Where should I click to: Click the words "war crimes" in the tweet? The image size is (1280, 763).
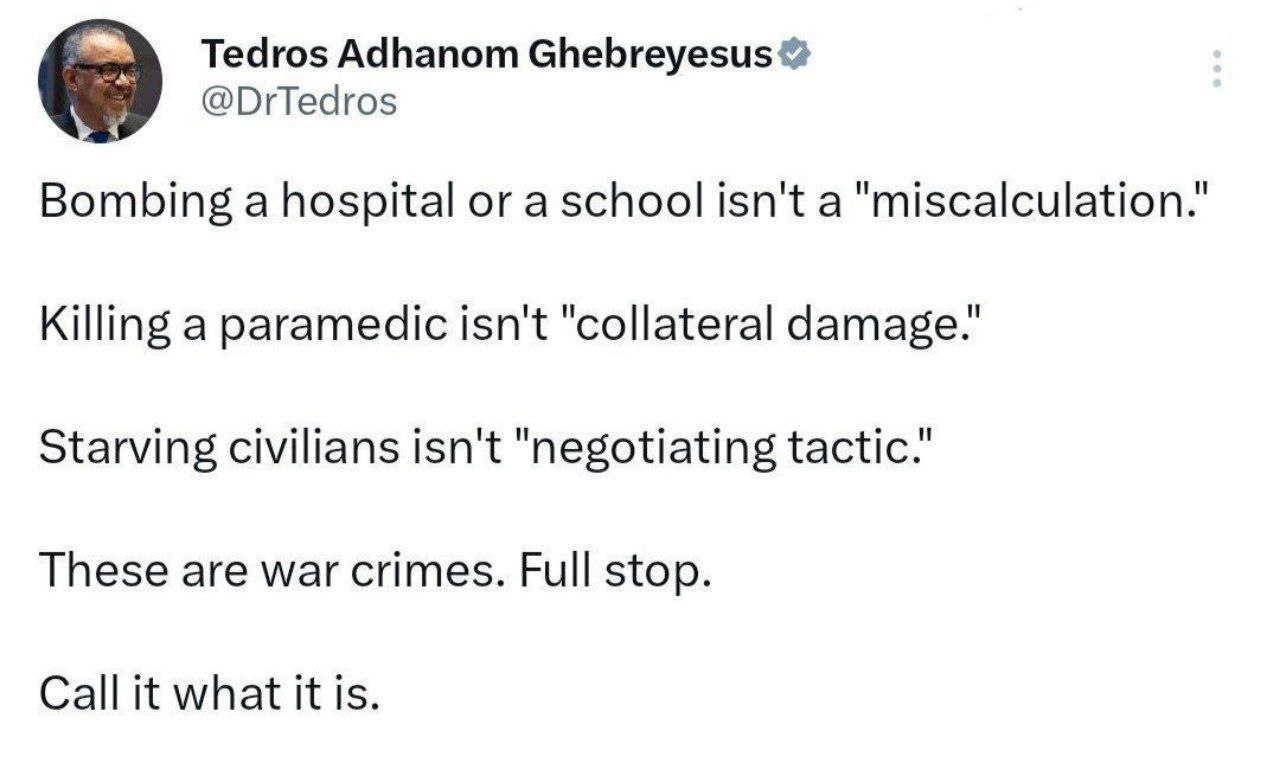(x=374, y=571)
